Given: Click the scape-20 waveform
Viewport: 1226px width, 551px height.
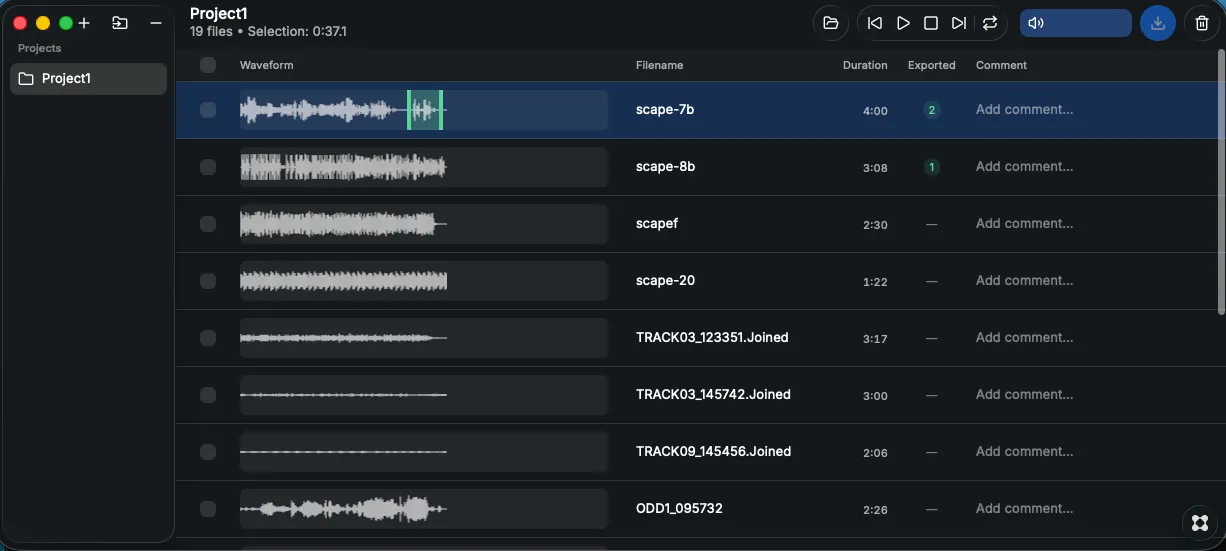Looking at the screenshot, I should (424, 281).
